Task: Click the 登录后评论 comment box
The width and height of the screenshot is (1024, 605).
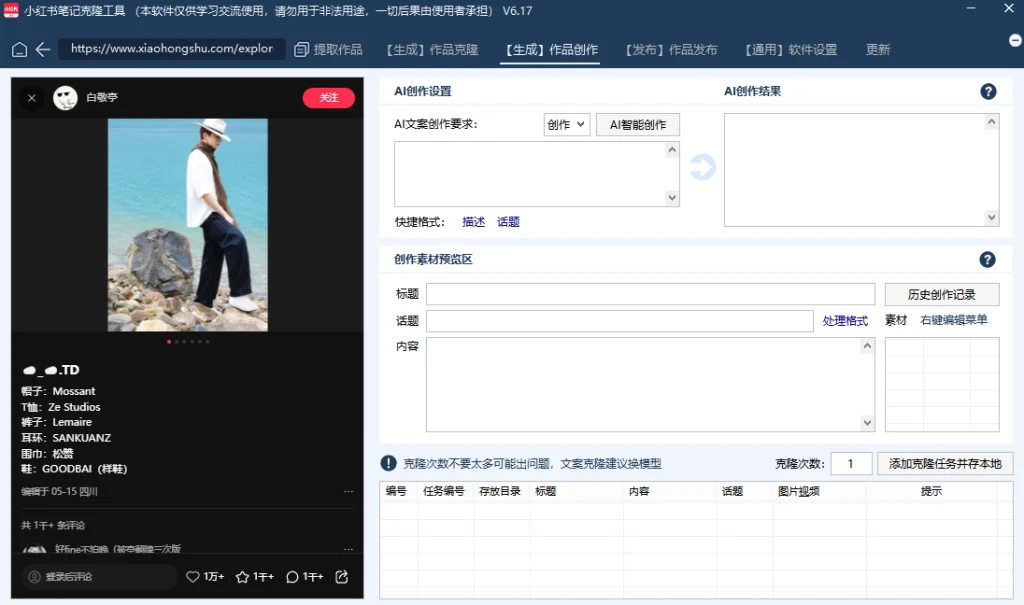Action: [99, 577]
